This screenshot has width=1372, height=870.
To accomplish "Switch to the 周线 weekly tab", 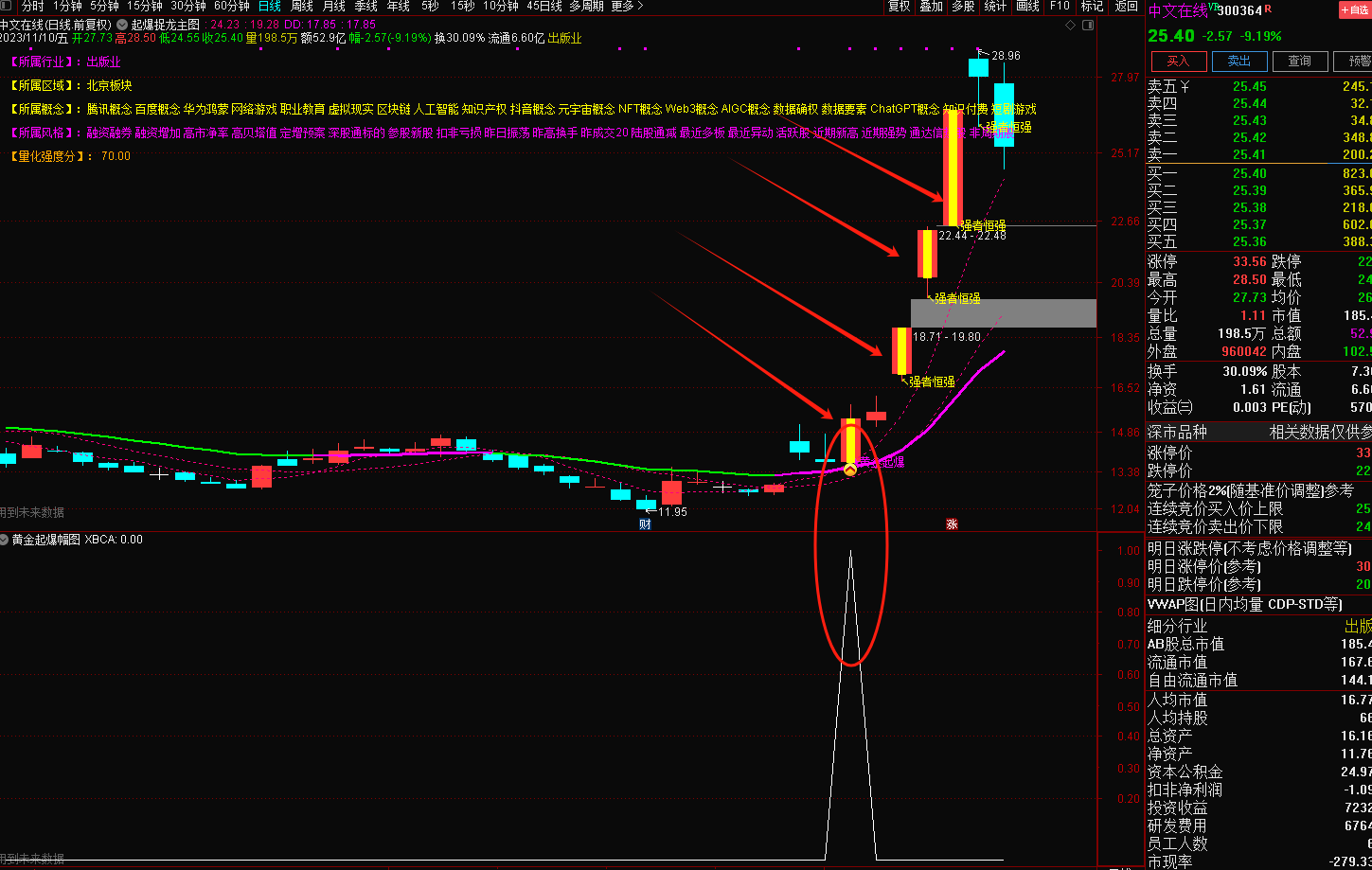I will pos(301,6).
